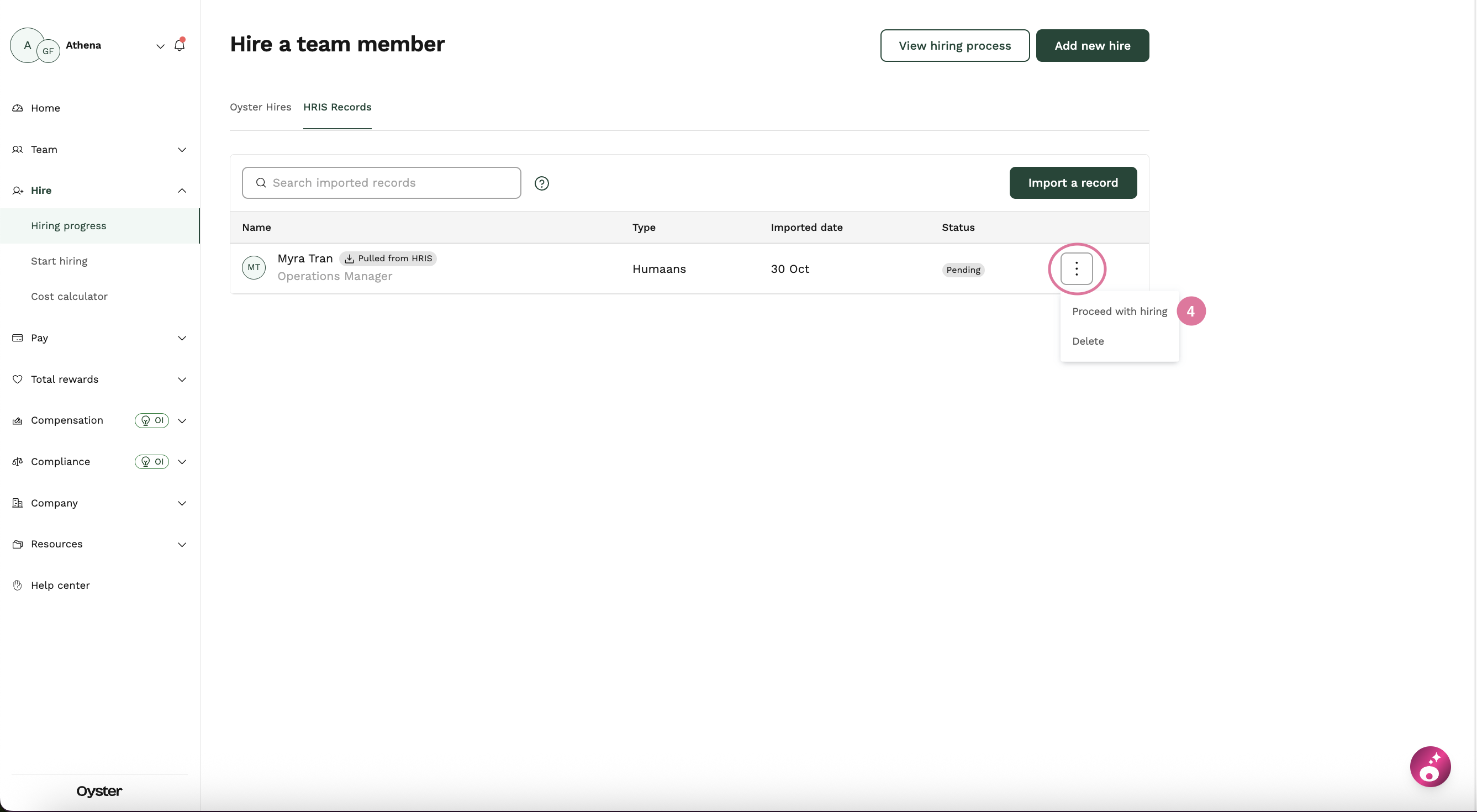Expand the Total rewards chevron

coord(182,379)
